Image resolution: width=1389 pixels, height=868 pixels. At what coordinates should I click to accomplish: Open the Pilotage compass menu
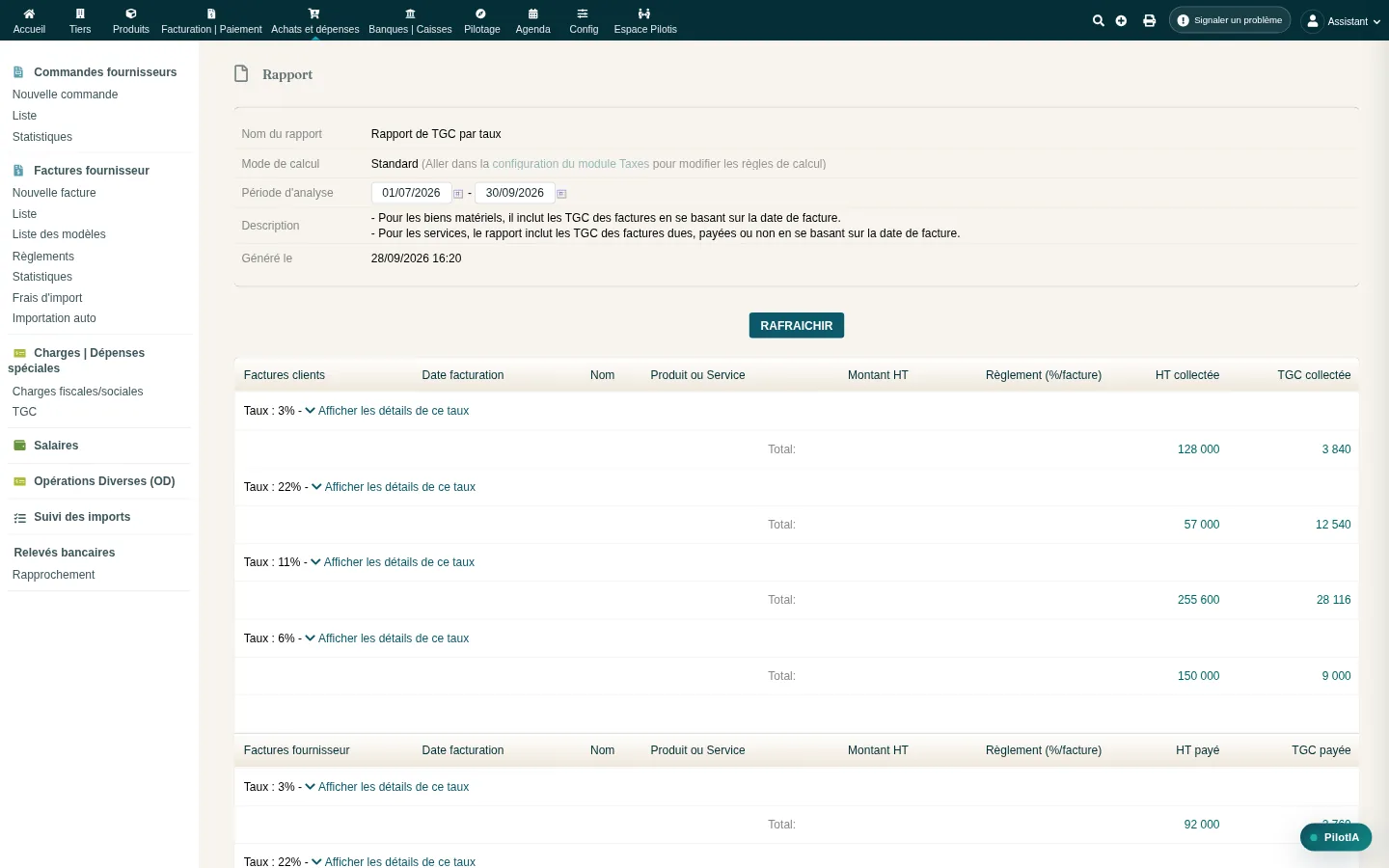tap(481, 20)
